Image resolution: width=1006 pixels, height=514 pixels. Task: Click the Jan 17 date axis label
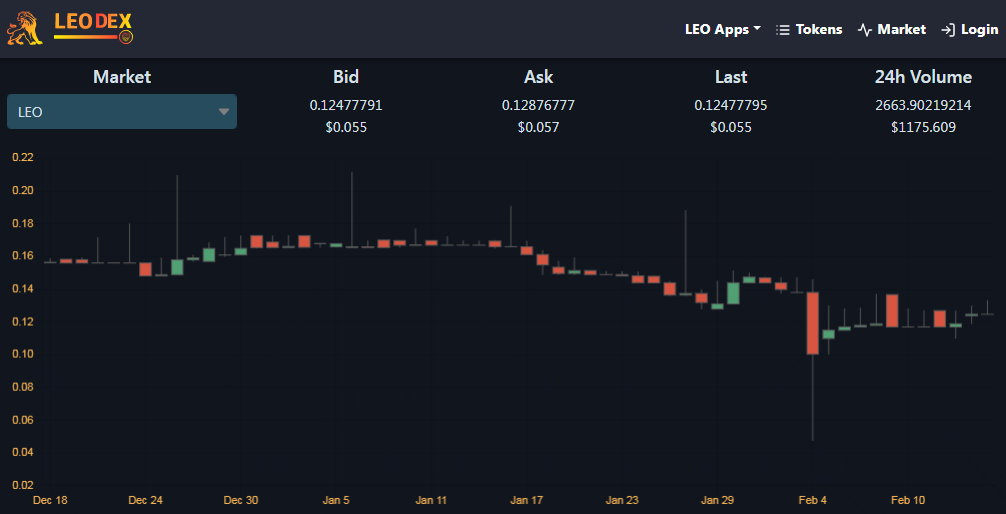click(527, 501)
